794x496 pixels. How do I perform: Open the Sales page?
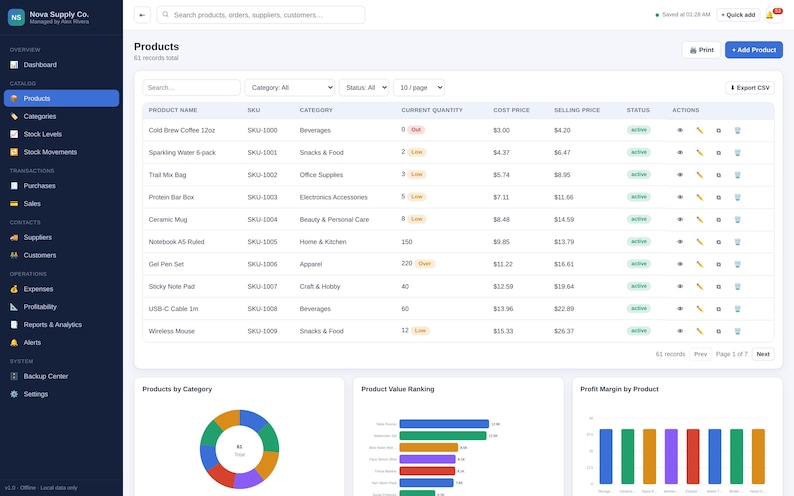click(61, 203)
